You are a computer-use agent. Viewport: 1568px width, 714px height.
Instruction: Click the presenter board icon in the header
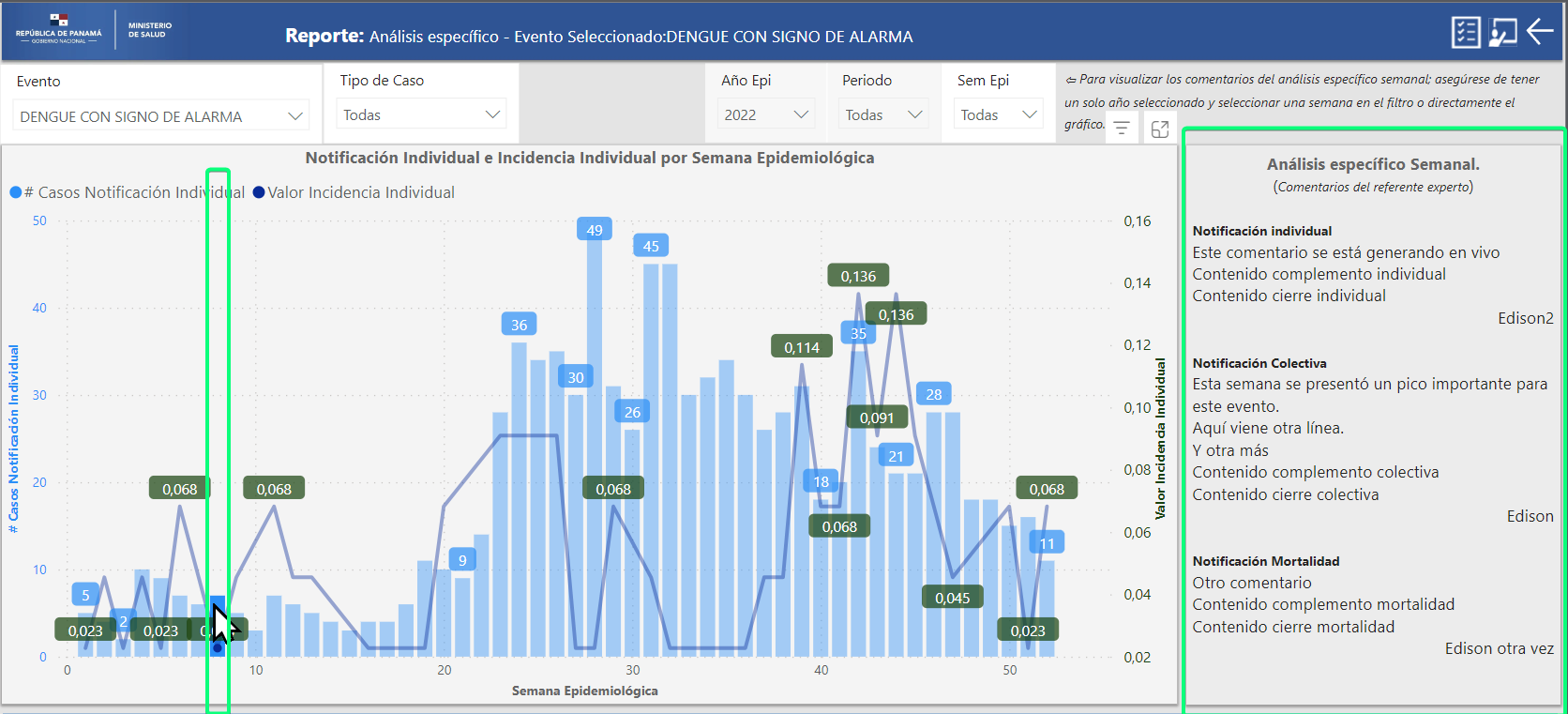[1503, 32]
